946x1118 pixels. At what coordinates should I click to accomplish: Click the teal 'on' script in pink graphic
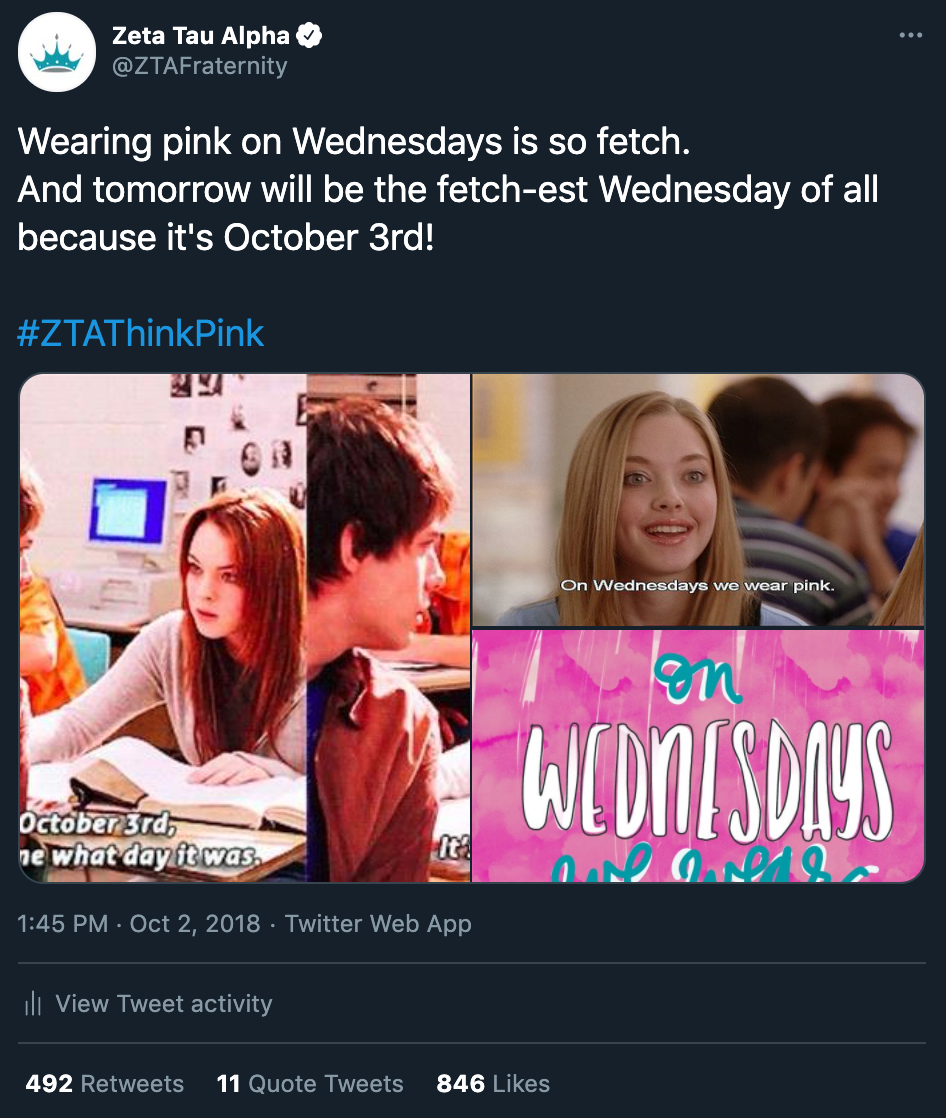pyautogui.click(x=698, y=680)
